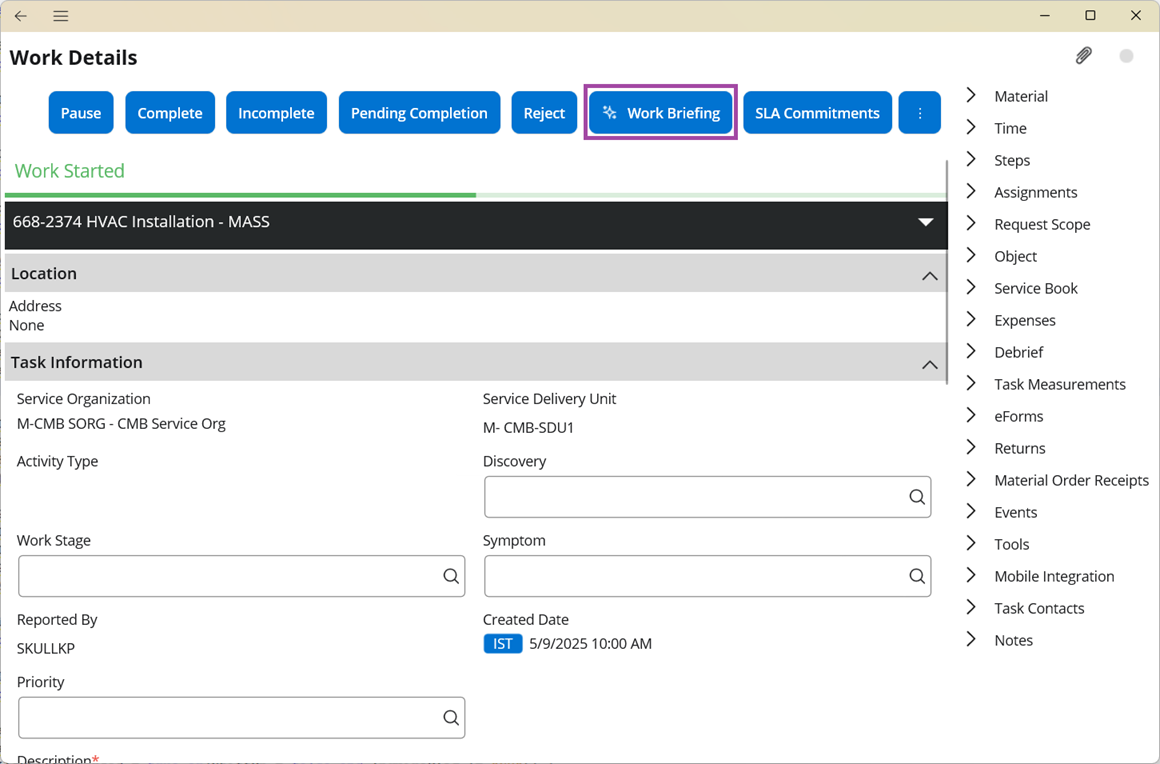Click the Discovery field search icon
This screenshot has height=764, width=1160.
[916, 497]
